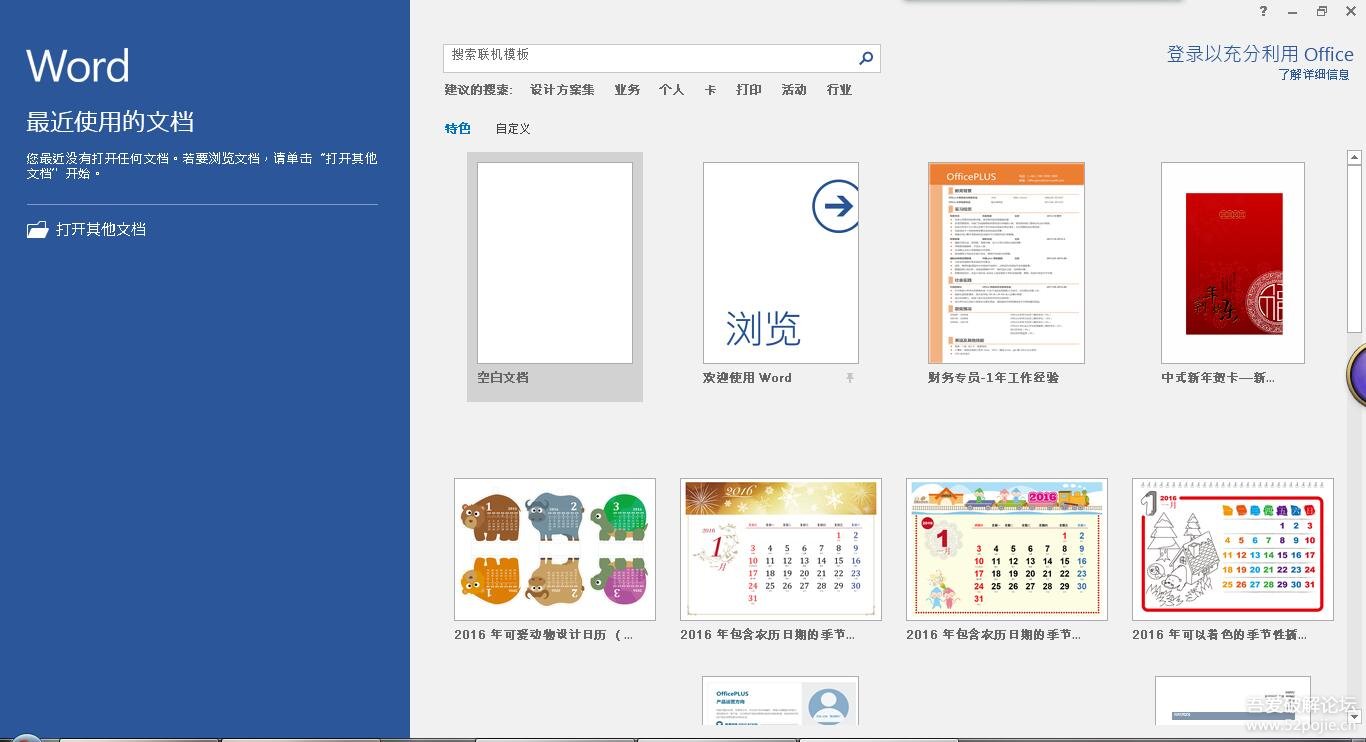Select the 空白文档 blank document template
Screen dimensions: 1366x742
(555, 264)
